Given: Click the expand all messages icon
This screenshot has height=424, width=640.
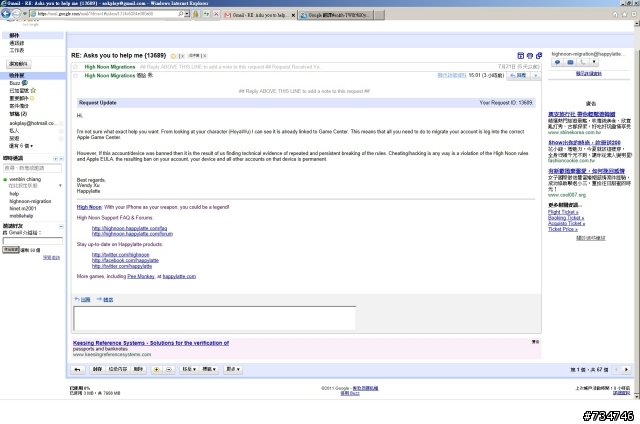Looking at the screenshot, I should click(520, 55).
